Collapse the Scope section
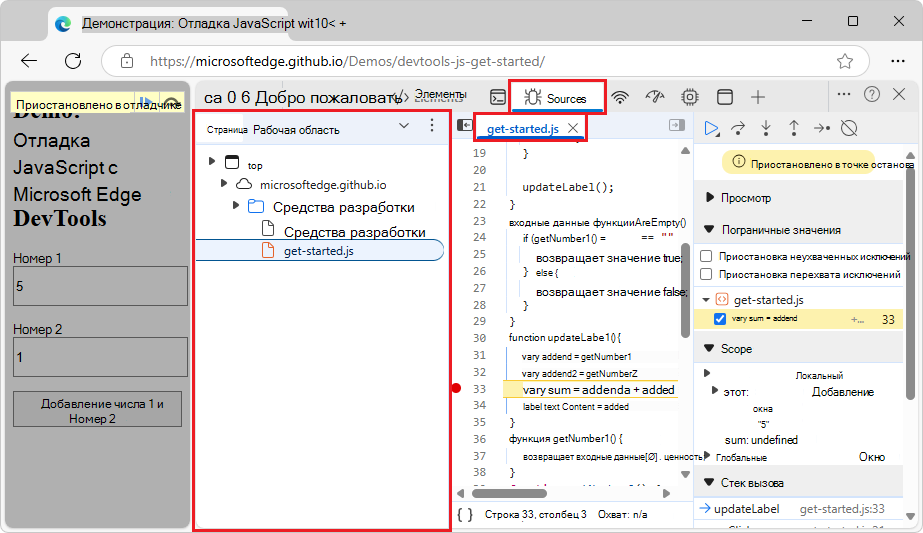 click(709, 348)
